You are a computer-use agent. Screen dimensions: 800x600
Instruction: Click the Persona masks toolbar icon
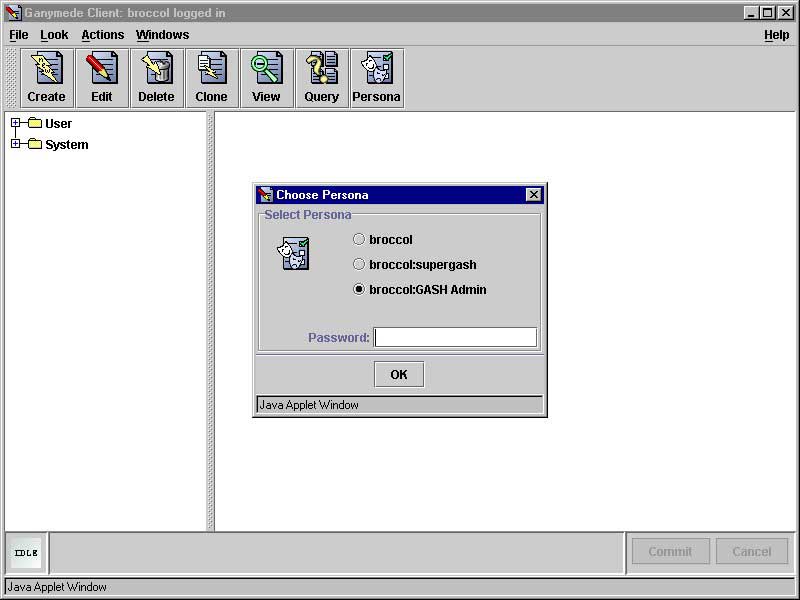click(376, 78)
